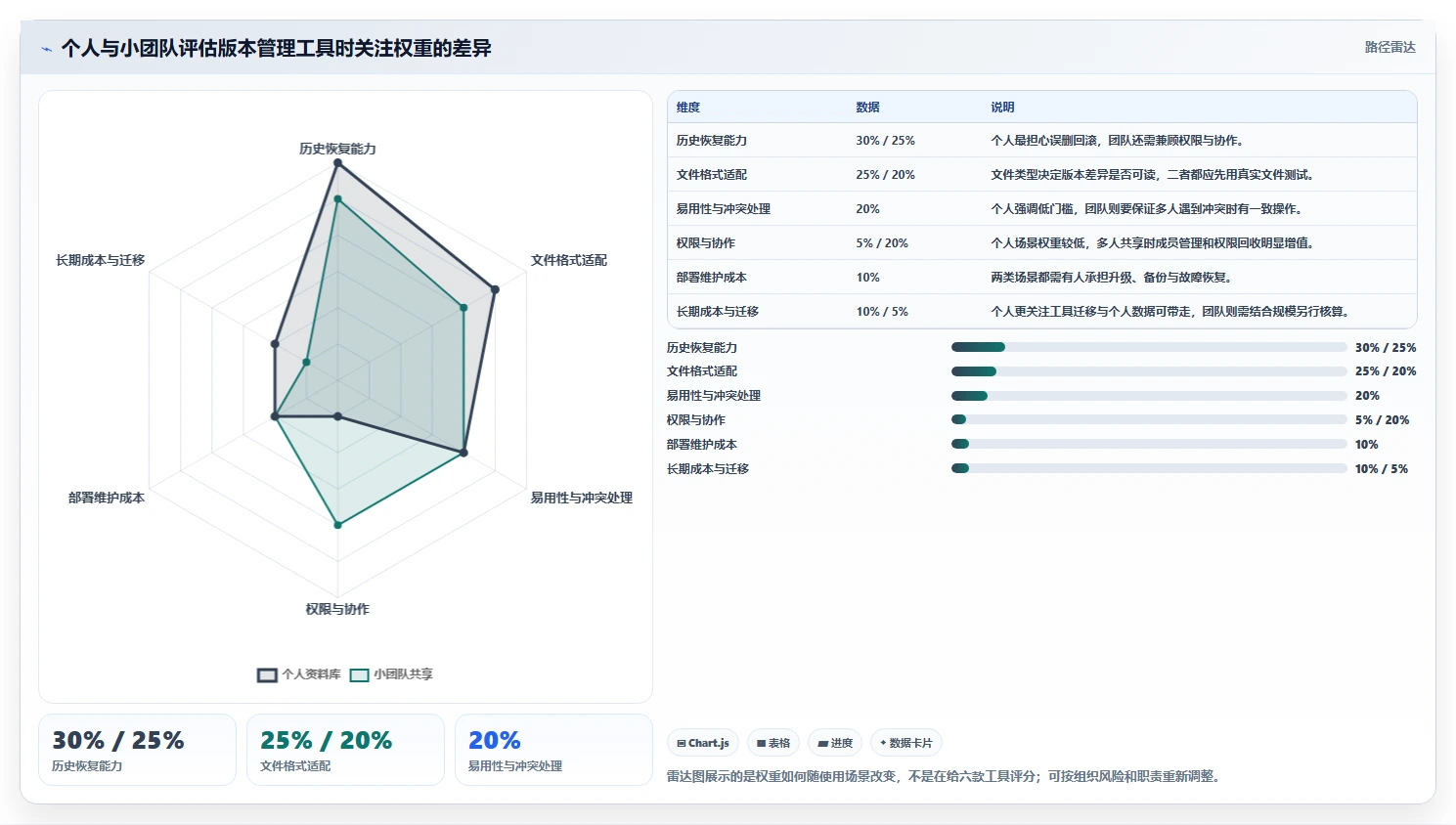Screen dimensions: 1456x825
Task: Select the 数据卡片 tag chip
Action: click(x=905, y=743)
